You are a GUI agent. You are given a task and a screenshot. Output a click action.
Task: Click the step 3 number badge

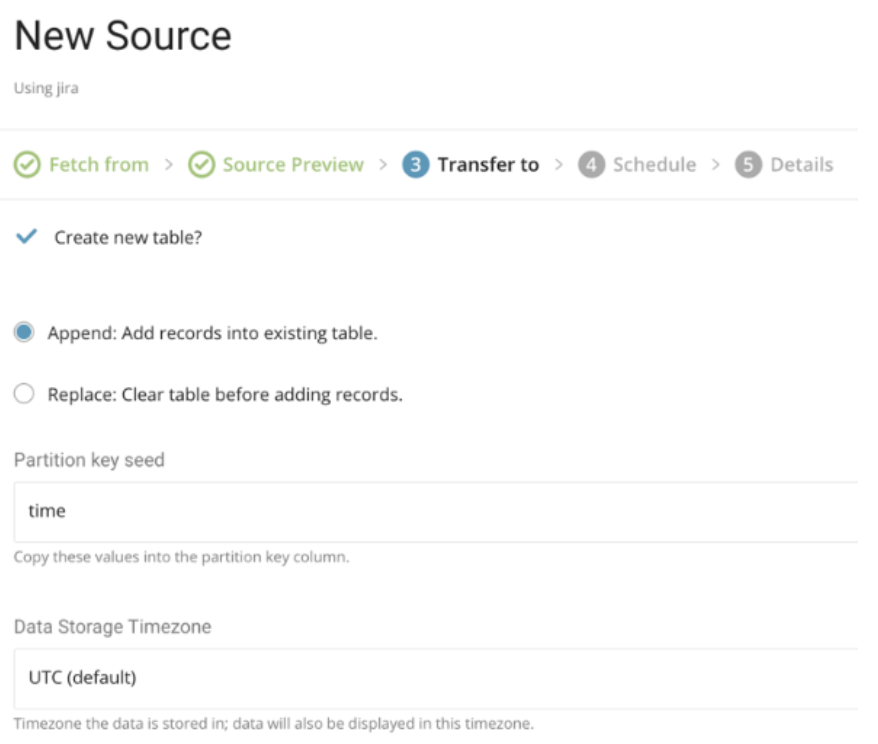click(x=415, y=165)
